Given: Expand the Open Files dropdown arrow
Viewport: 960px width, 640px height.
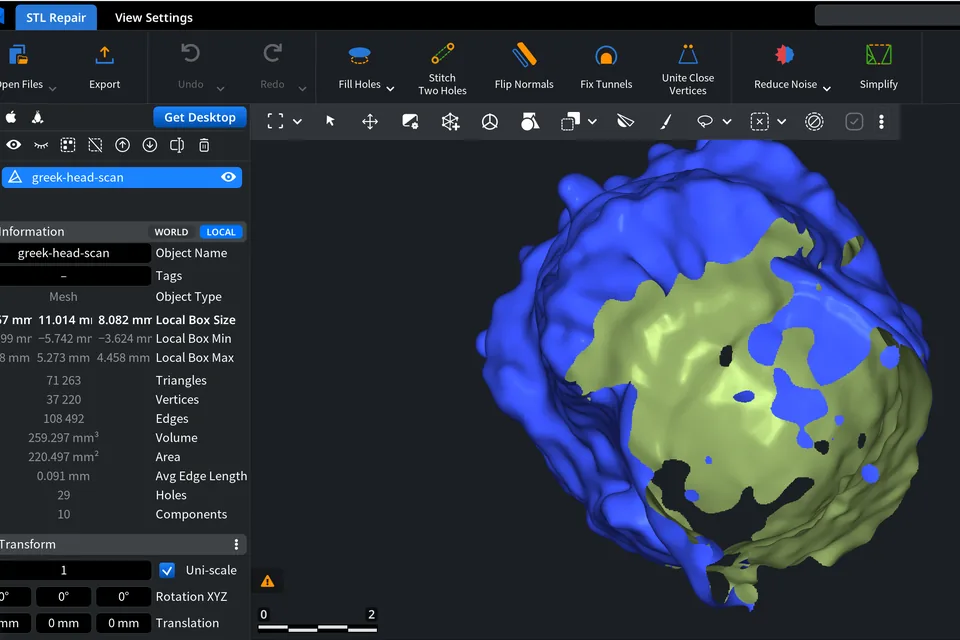Looking at the screenshot, I should [53, 88].
